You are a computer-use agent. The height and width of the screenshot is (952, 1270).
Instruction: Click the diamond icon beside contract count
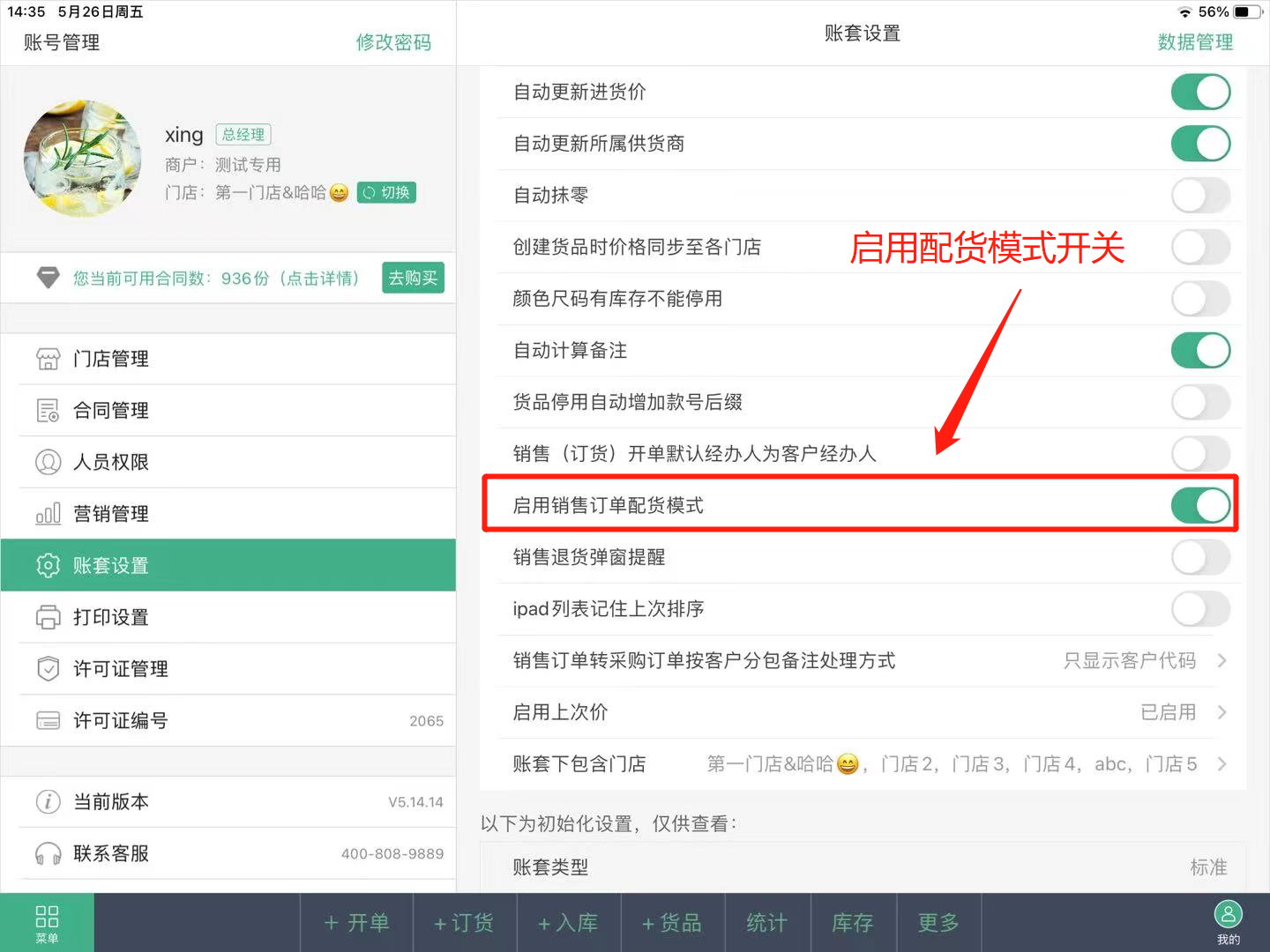(x=48, y=278)
